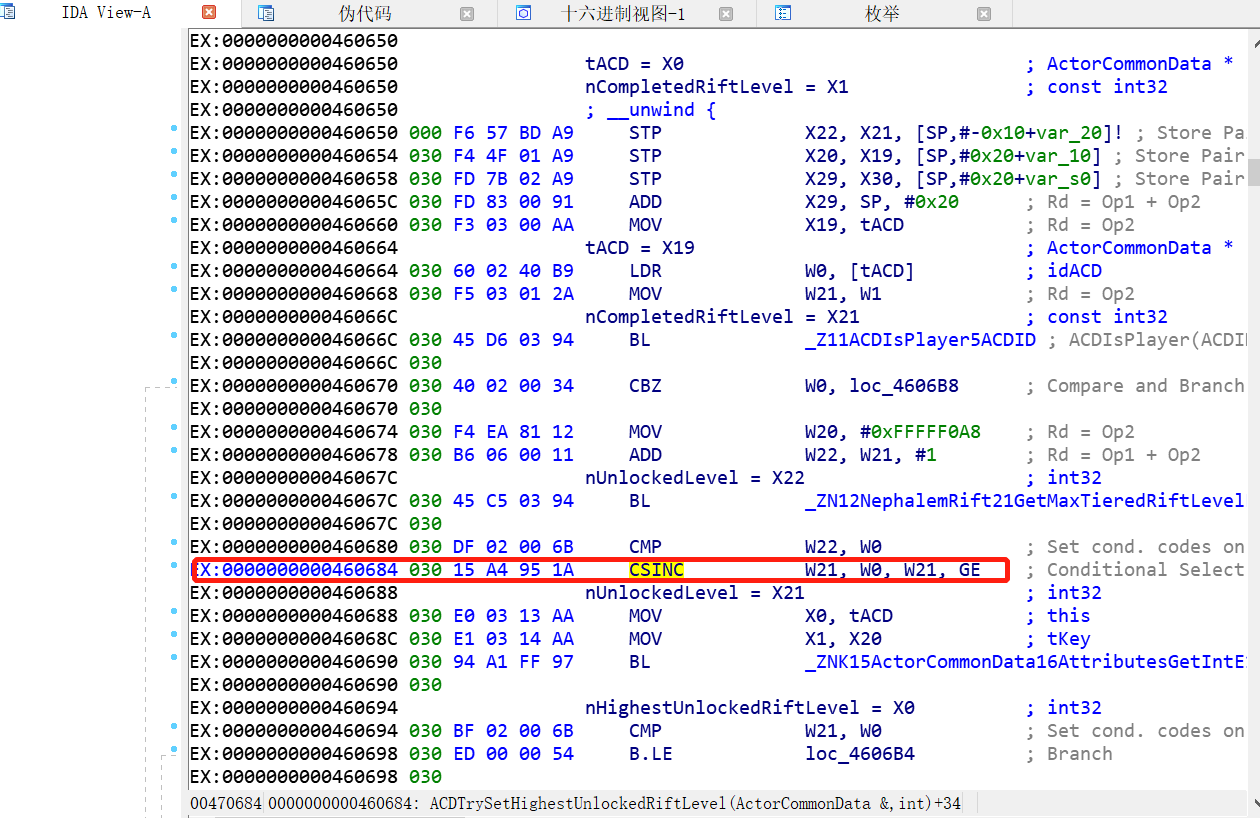Click the 枚举 tab icon

[x=783, y=13]
